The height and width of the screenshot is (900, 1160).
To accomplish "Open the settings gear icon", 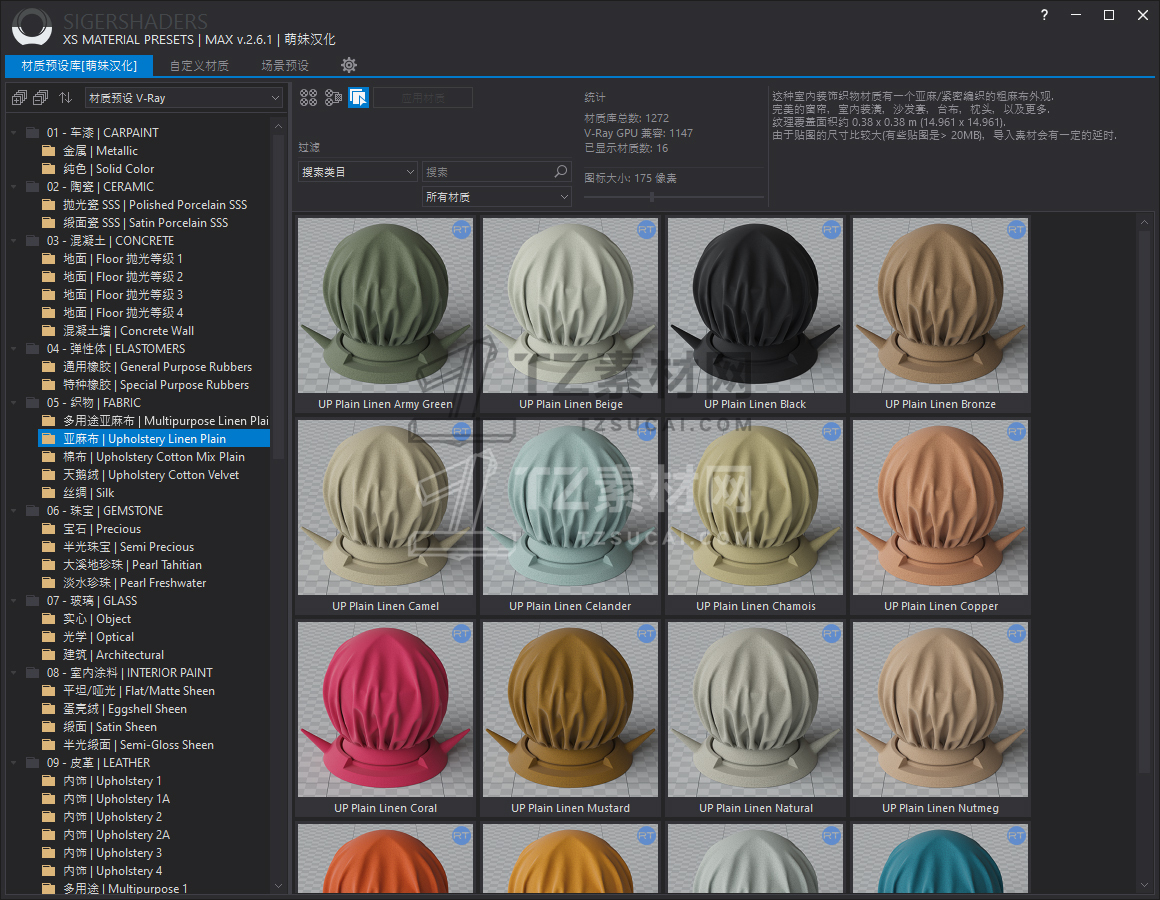I will pyautogui.click(x=349, y=65).
